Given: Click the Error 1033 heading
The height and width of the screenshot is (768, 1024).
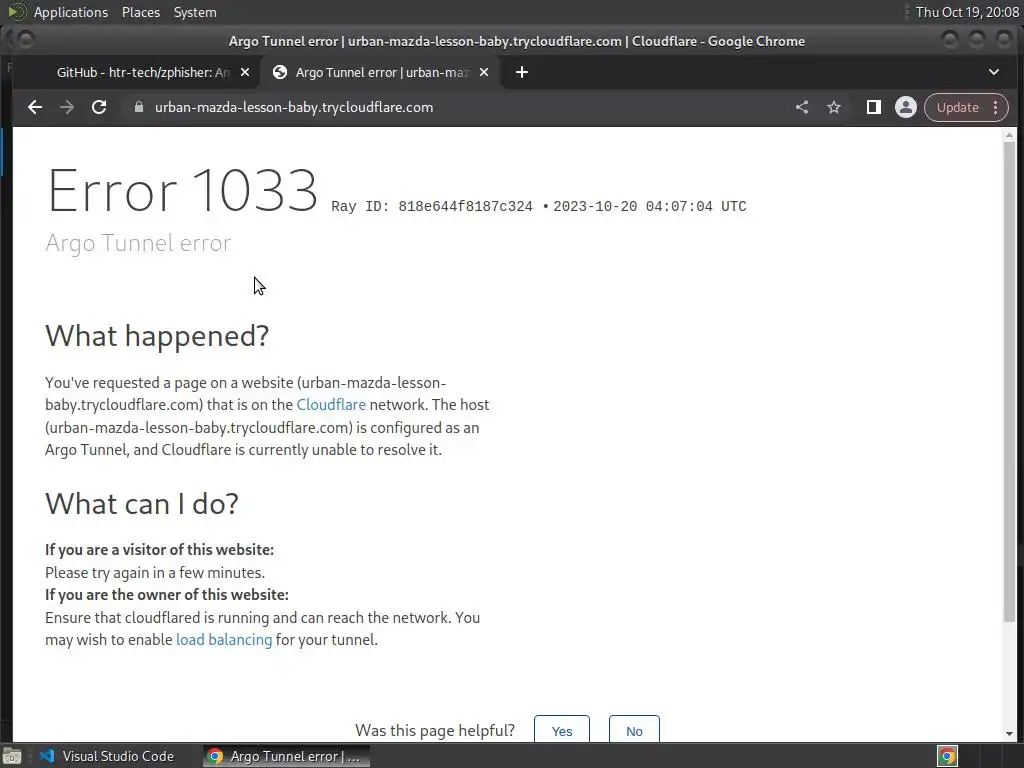Looking at the screenshot, I should (x=182, y=191).
